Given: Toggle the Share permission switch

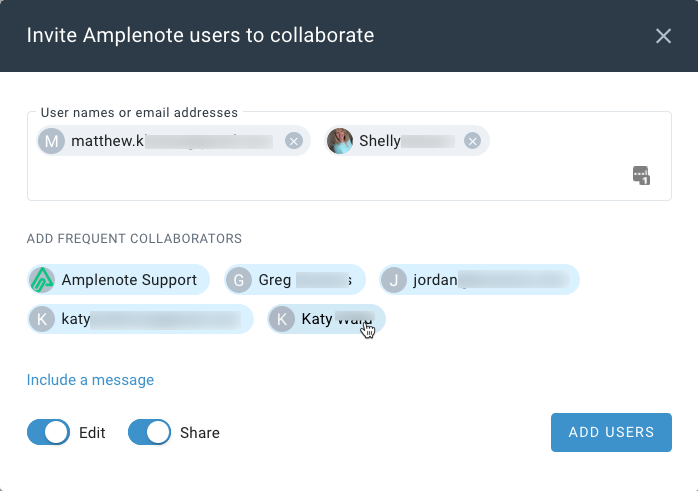Looking at the screenshot, I should click(x=150, y=432).
